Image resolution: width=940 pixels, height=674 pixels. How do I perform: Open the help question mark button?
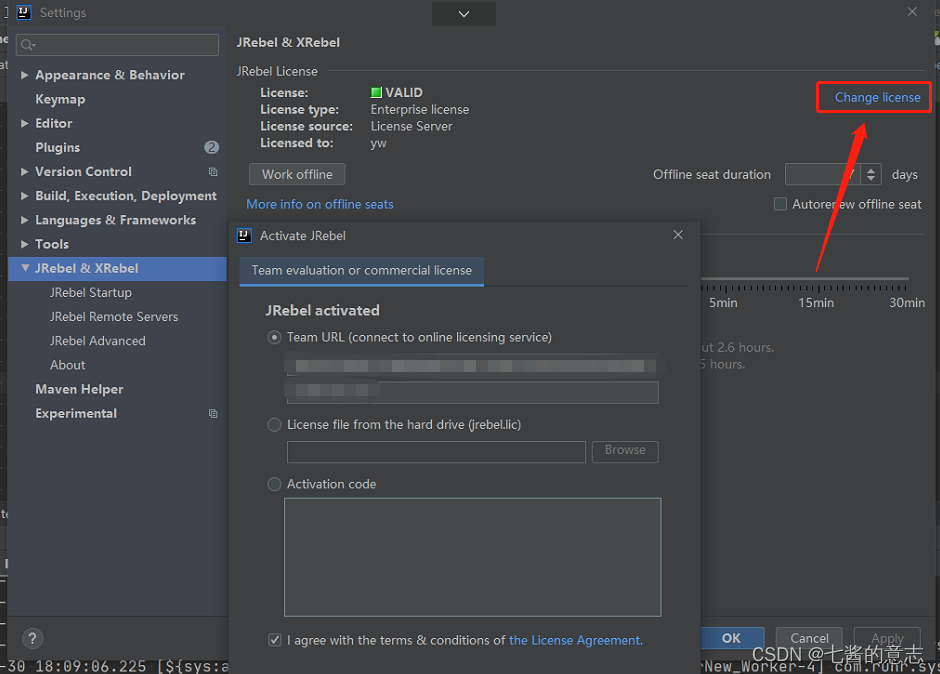click(x=33, y=639)
